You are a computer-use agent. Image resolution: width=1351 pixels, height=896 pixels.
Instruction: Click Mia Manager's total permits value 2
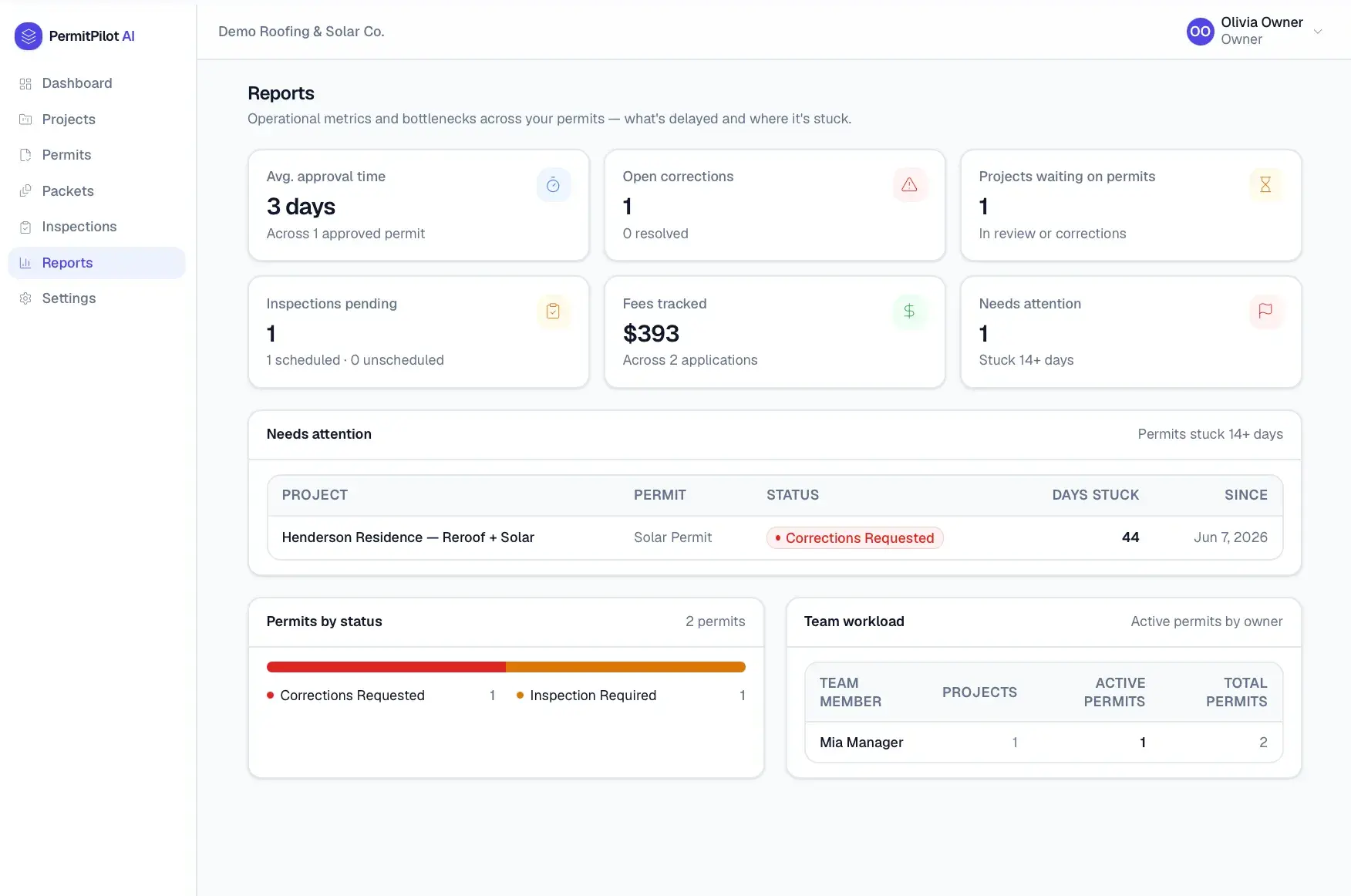(x=1263, y=743)
